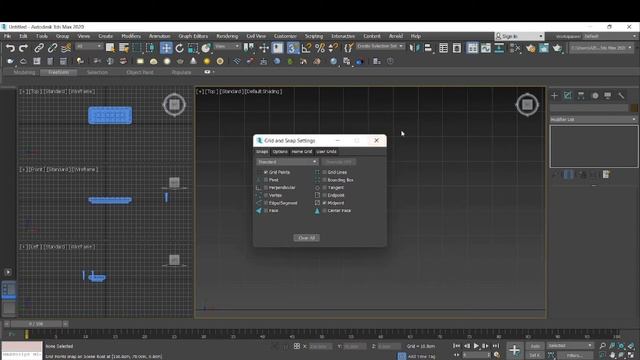Enable the Bounding Box snap checkbox
The height and width of the screenshot is (360, 640).
(324, 180)
